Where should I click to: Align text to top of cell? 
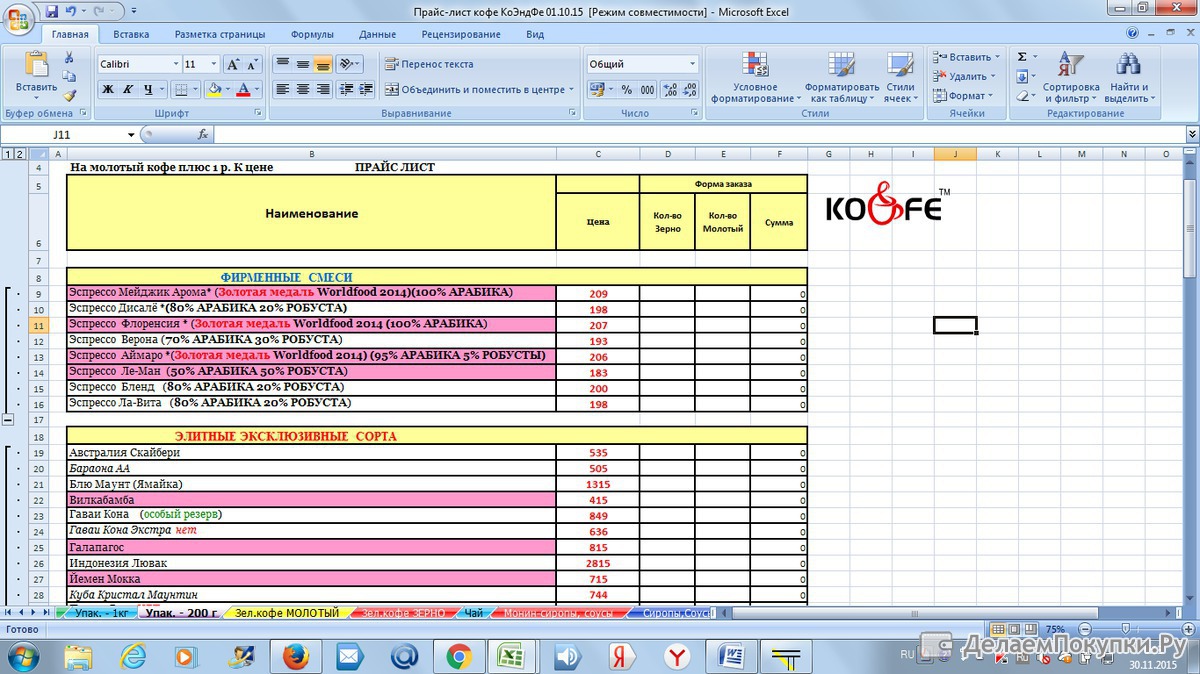[x=283, y=64]
